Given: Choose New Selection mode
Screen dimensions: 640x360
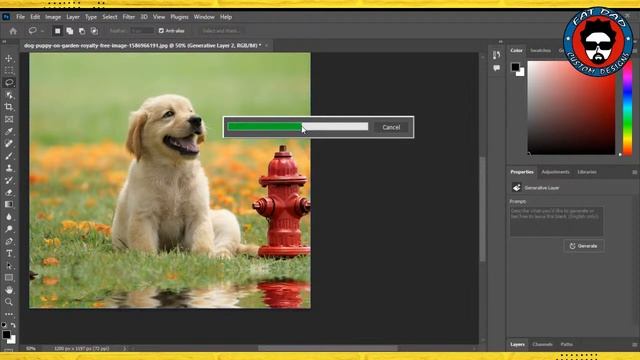Looking at the screenshot, I should pos(58,31).
